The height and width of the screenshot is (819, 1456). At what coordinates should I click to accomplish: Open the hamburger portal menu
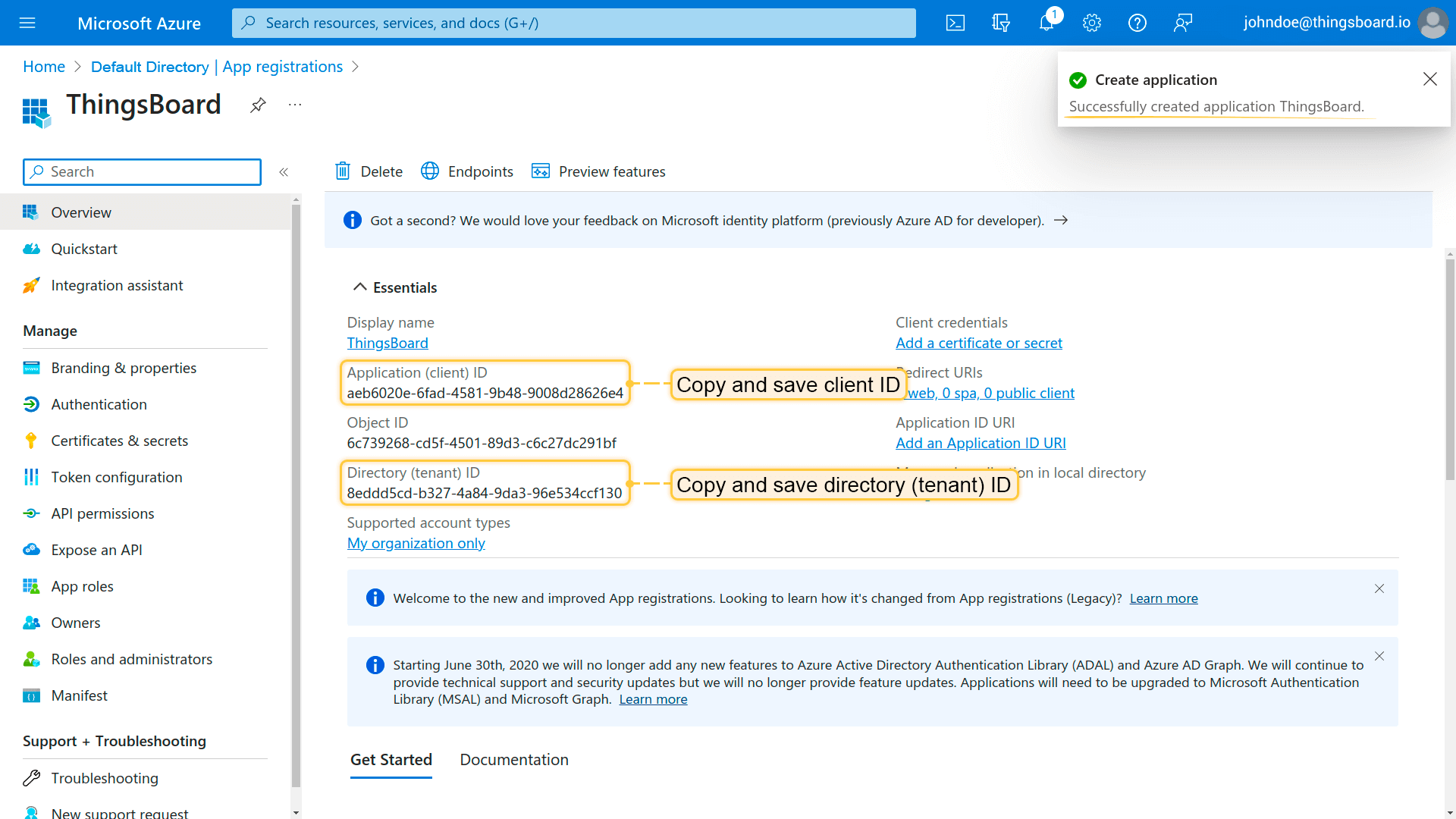[x=27, y=23]
